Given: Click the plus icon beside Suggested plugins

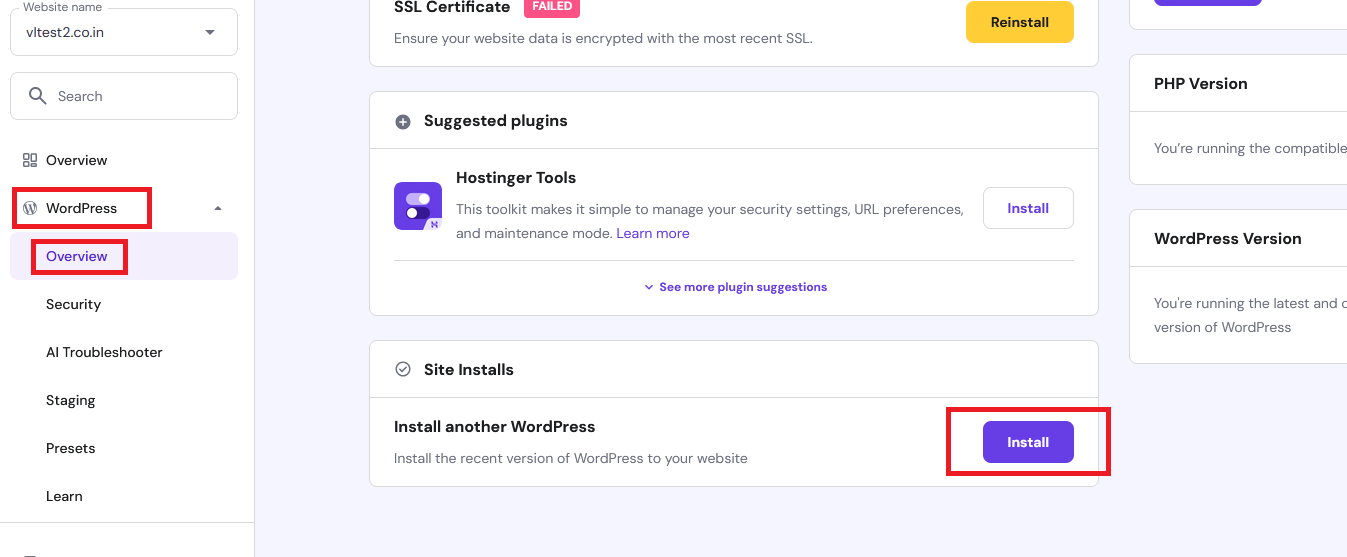Looking at the screenshot, I should pyautogui.click(x=403, y=122).
